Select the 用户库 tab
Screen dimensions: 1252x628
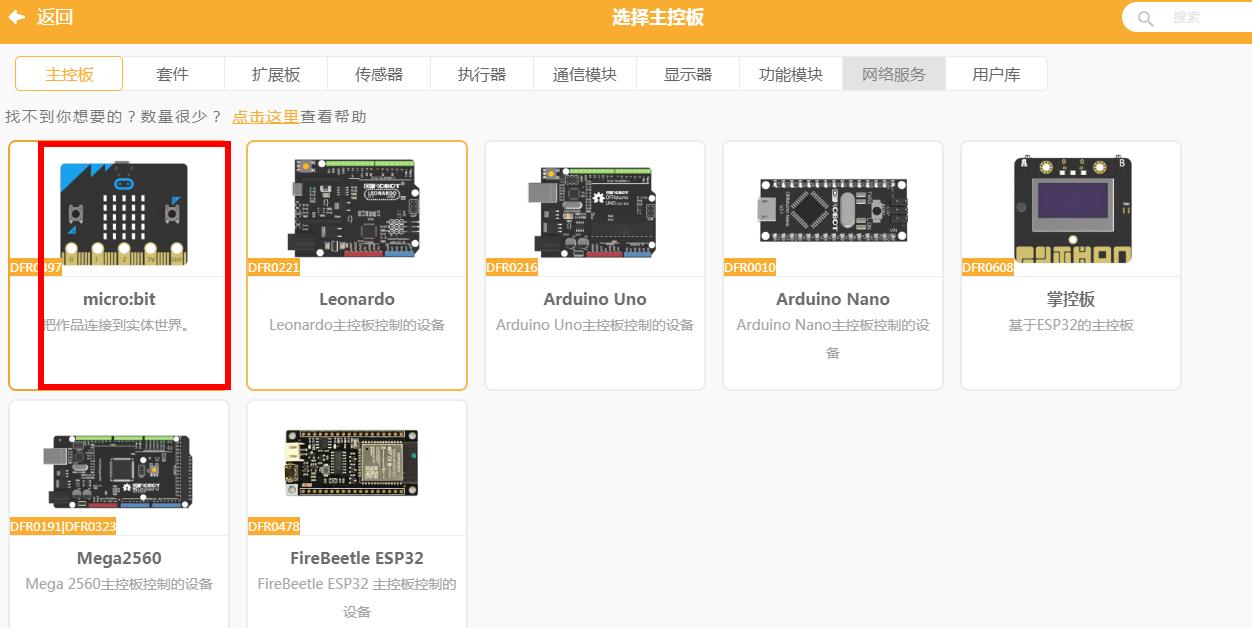(x=997, y=74)
